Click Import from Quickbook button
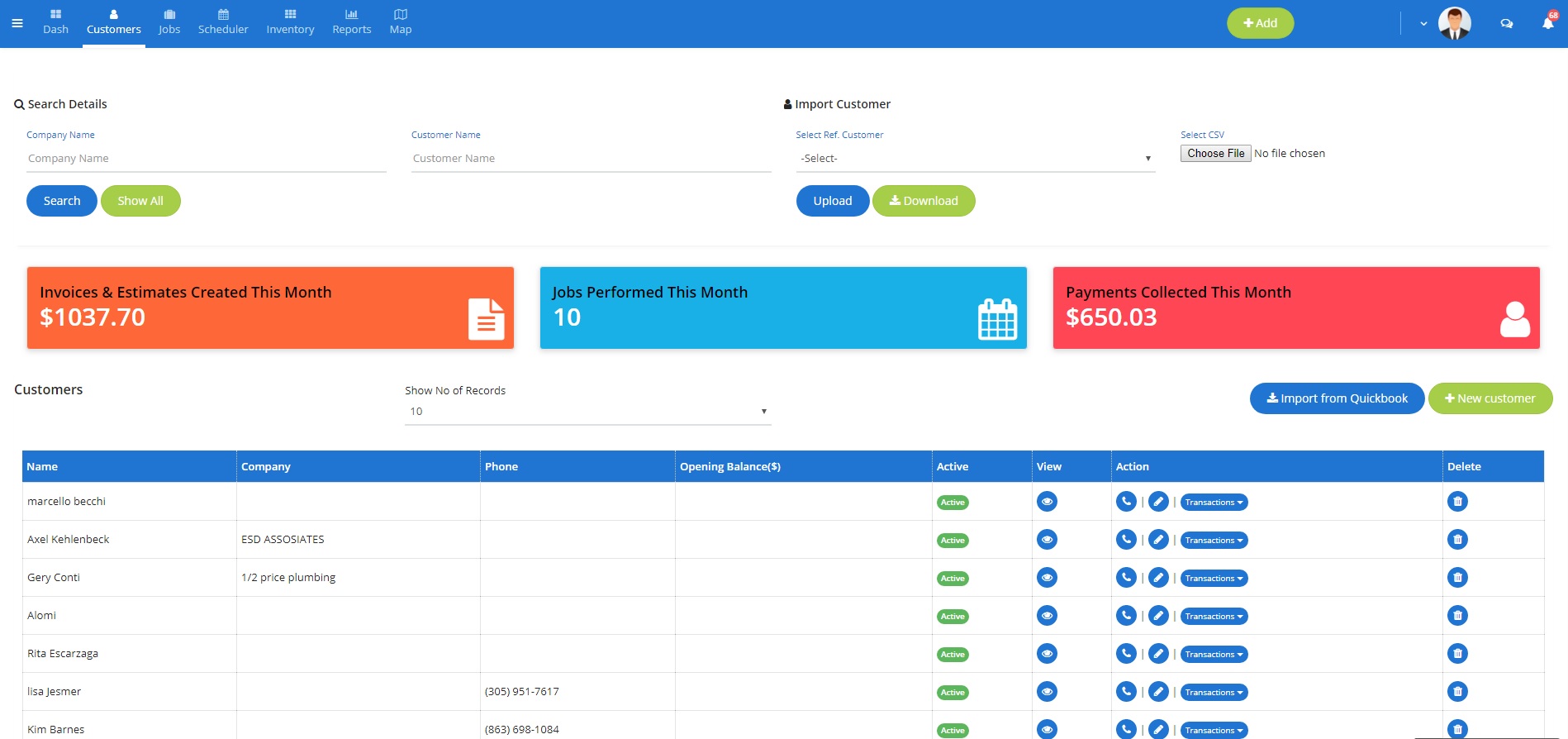Screen dimensions: 1568x739 pos(1337,398)
